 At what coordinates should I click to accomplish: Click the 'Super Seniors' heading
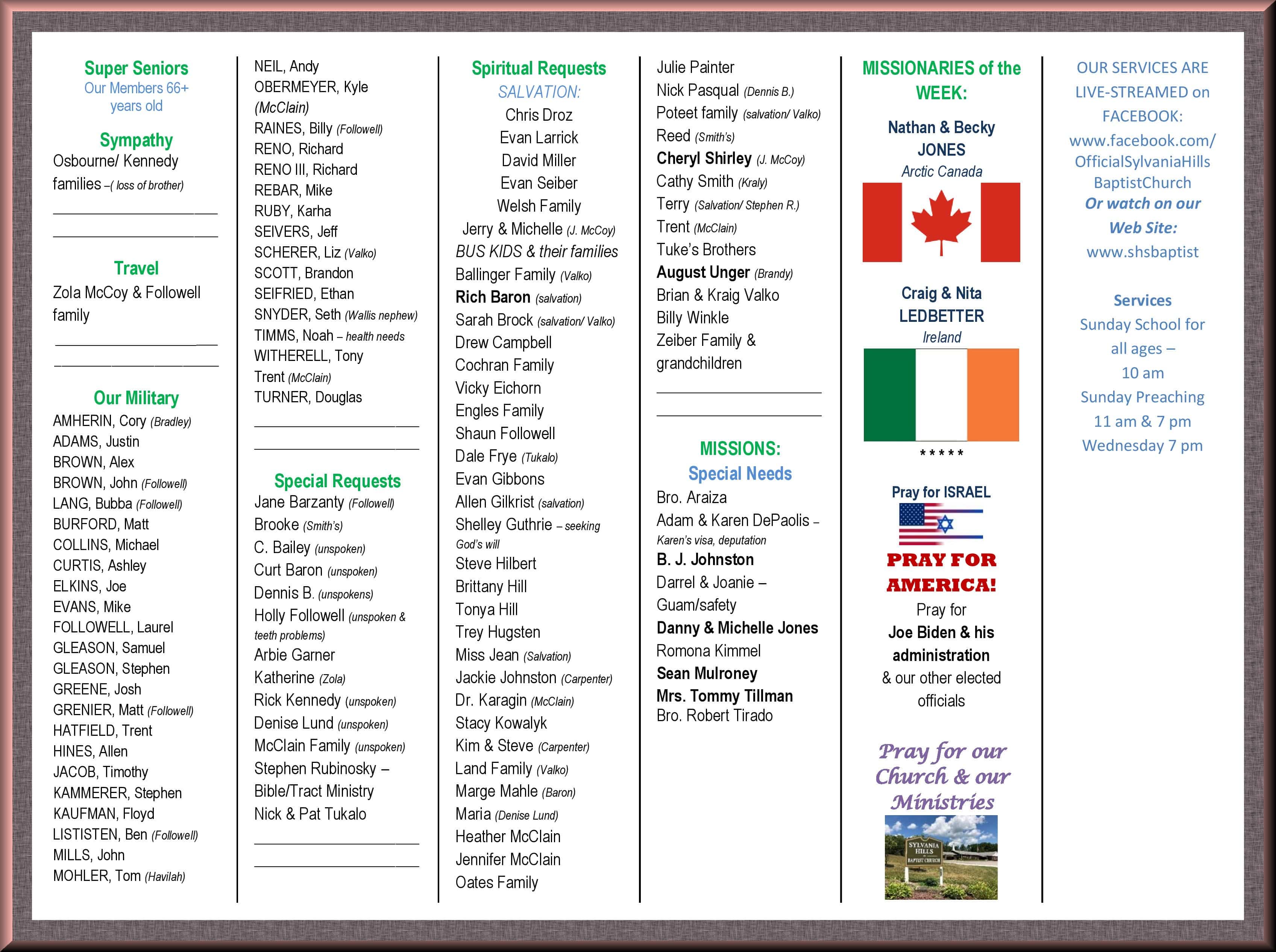pyautogui.click(x=136, y=68)
